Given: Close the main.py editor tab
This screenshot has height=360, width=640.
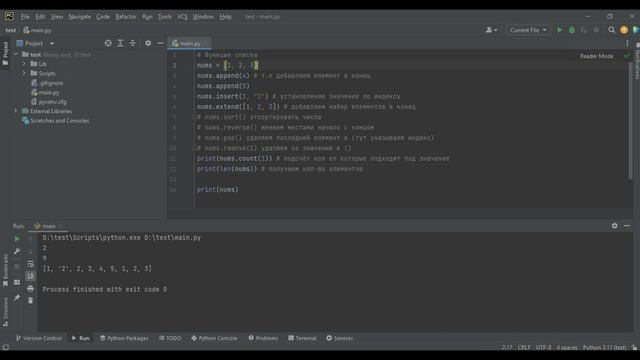Looking at the screenshot, I should [206, 43].
